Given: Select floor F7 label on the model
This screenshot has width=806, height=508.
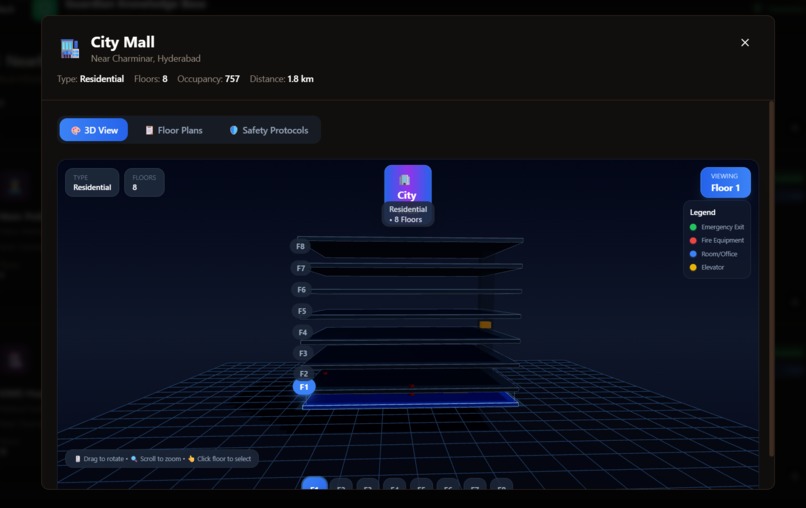Looking at the screenshot, I should 301,268.
